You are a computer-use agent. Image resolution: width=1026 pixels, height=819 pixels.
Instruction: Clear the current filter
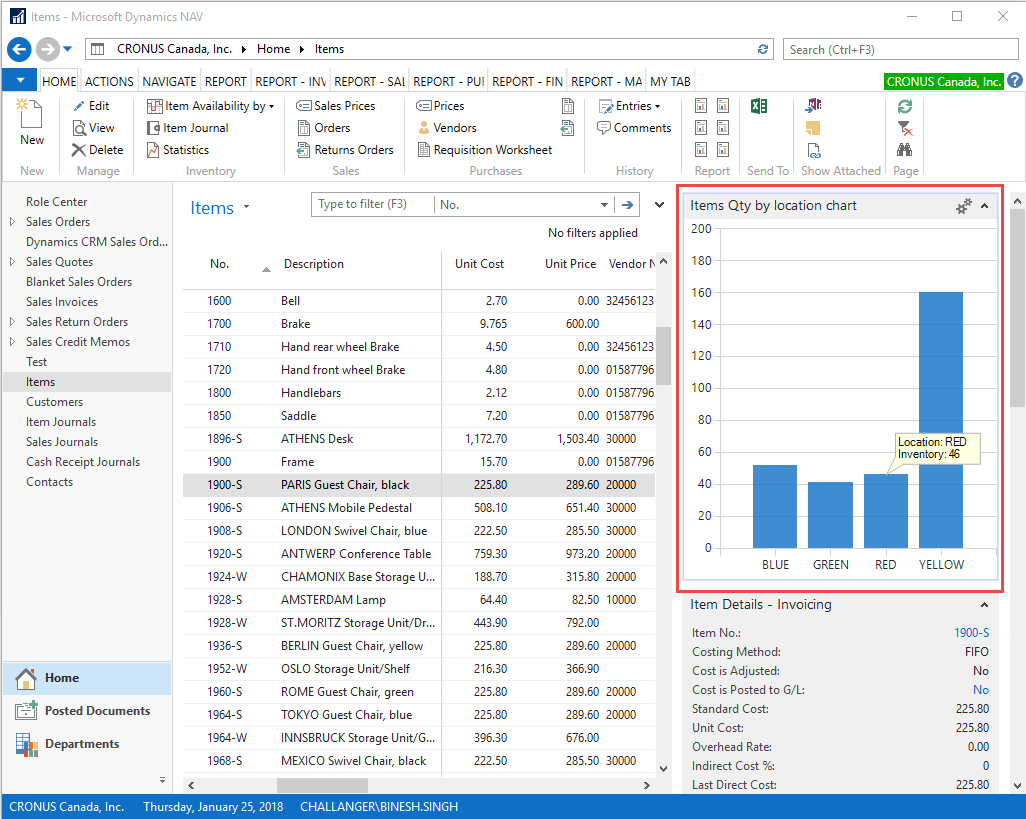[x=905, y=127]
